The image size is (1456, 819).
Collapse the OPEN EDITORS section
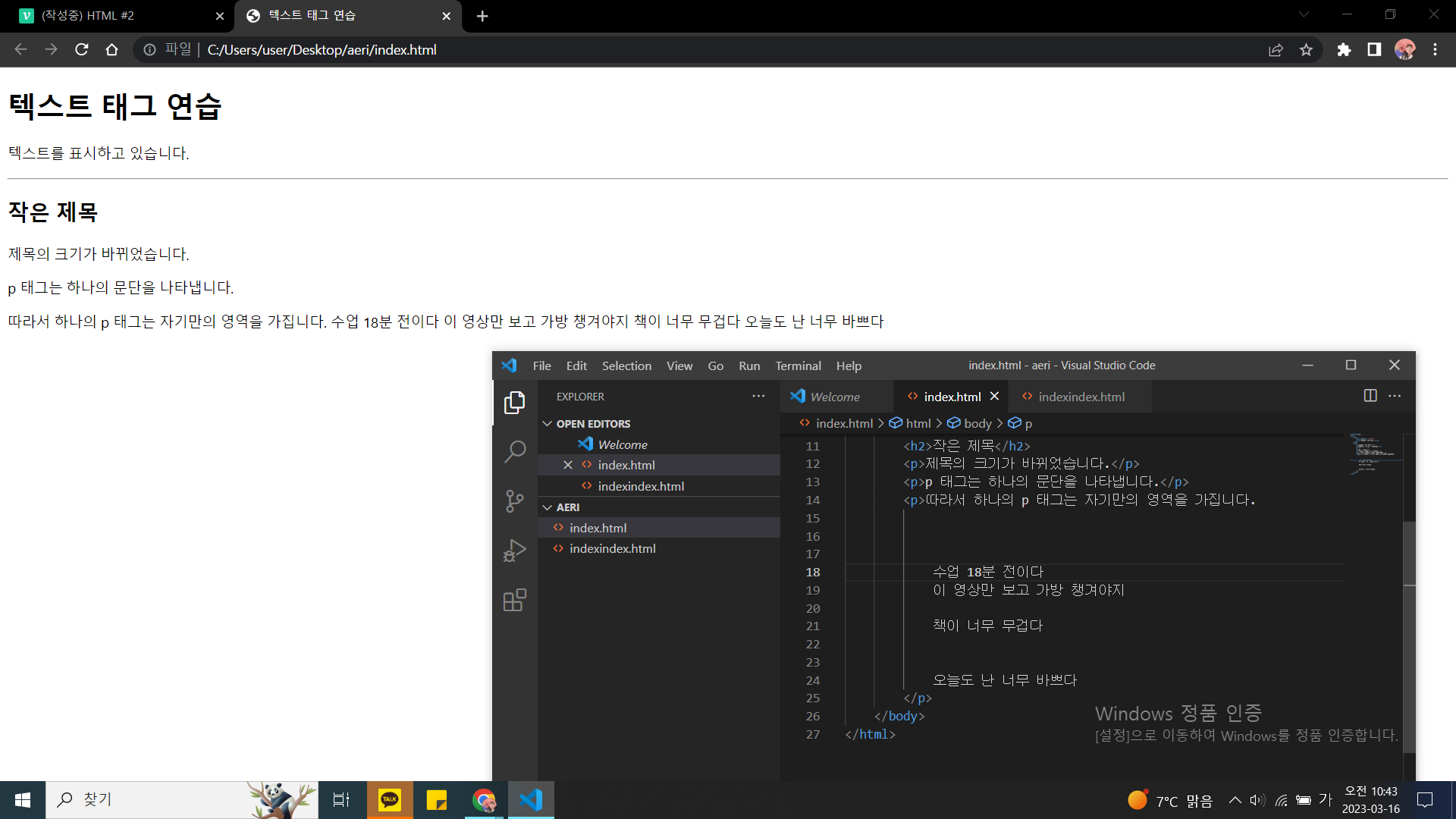point(548,424)
